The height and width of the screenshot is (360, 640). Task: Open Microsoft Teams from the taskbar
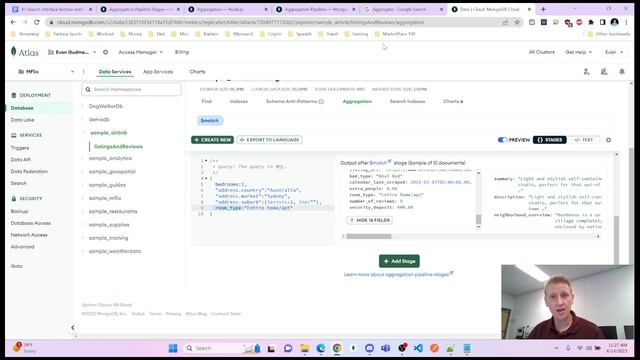click(x=385, y=348)
